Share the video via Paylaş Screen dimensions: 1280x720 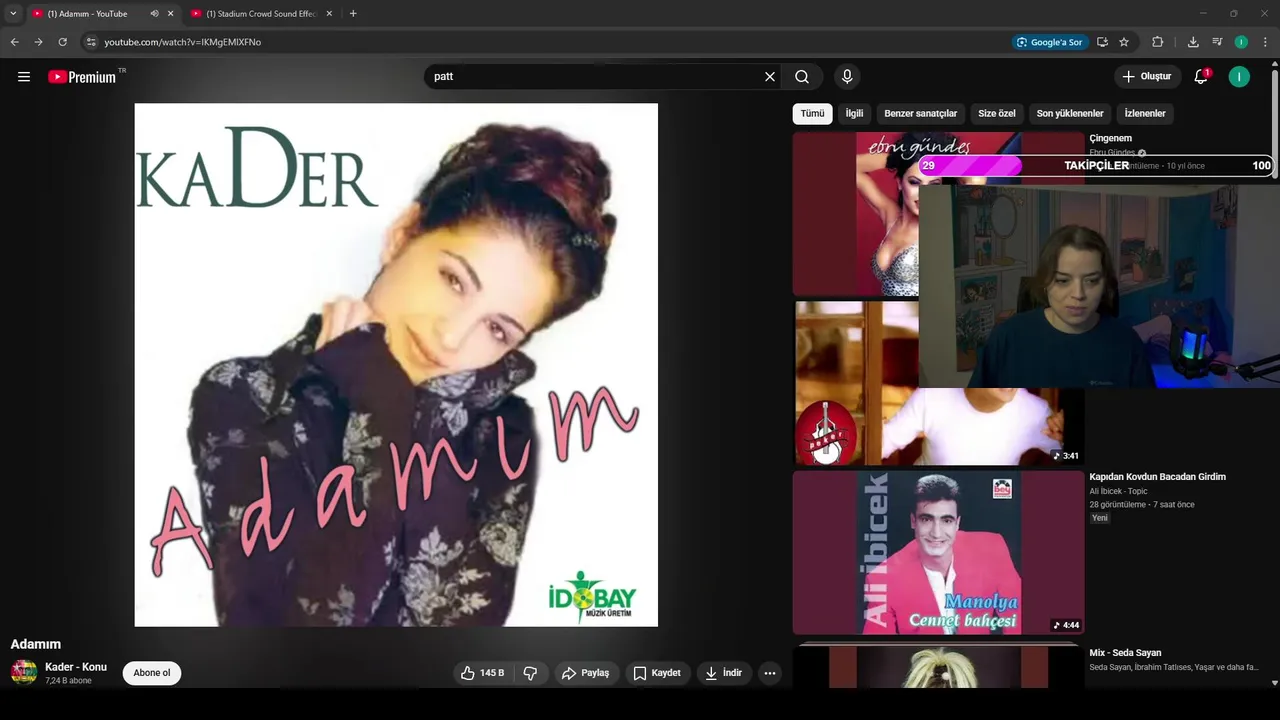pos(586,673)
